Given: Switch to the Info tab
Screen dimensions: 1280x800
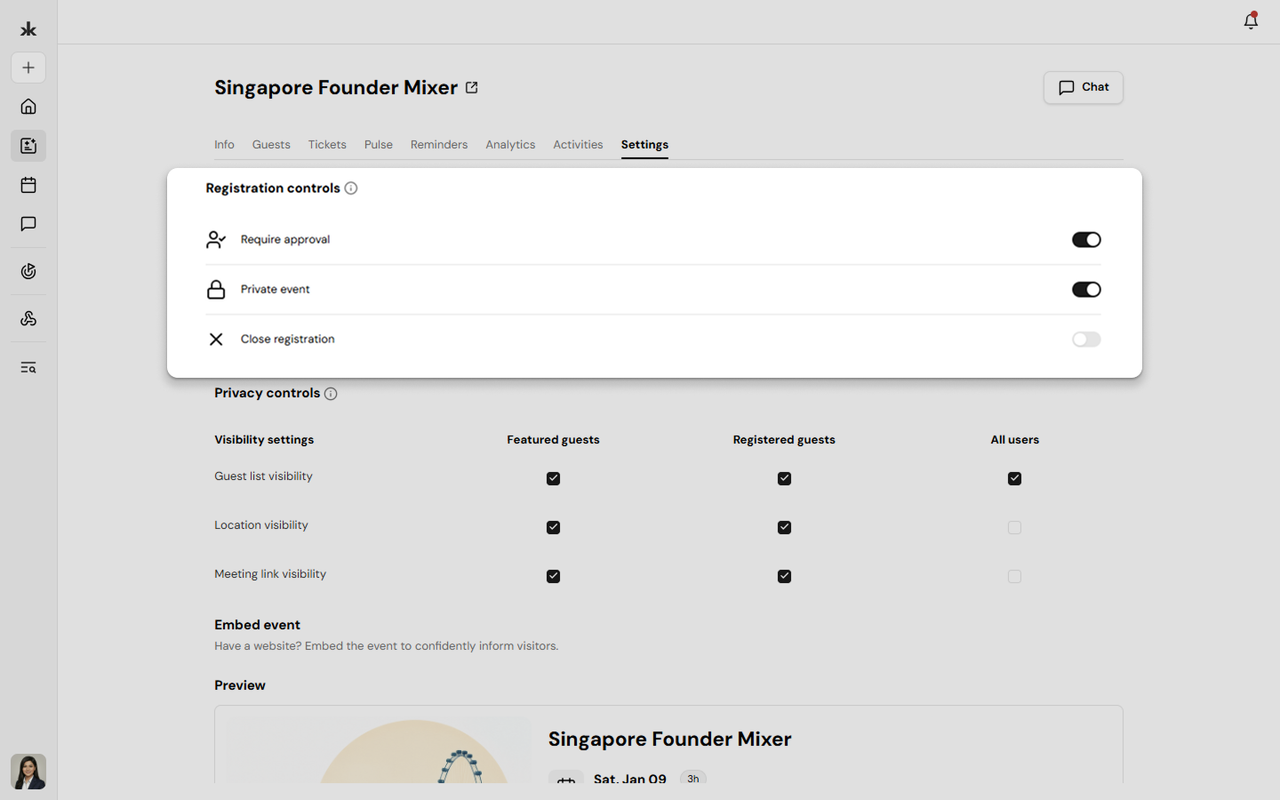Looking at the screenshot, I should click(x=224, y=145).
